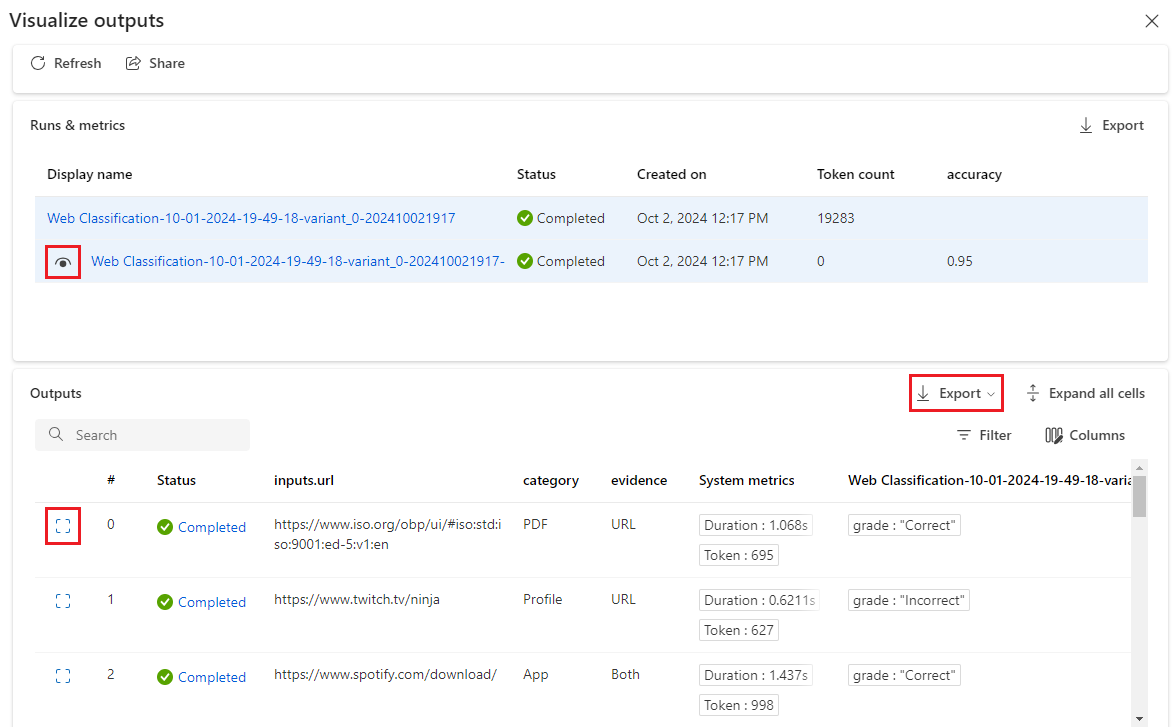
Task: Open the Outputs Export dropdown
Action: [x=957, y=393]
